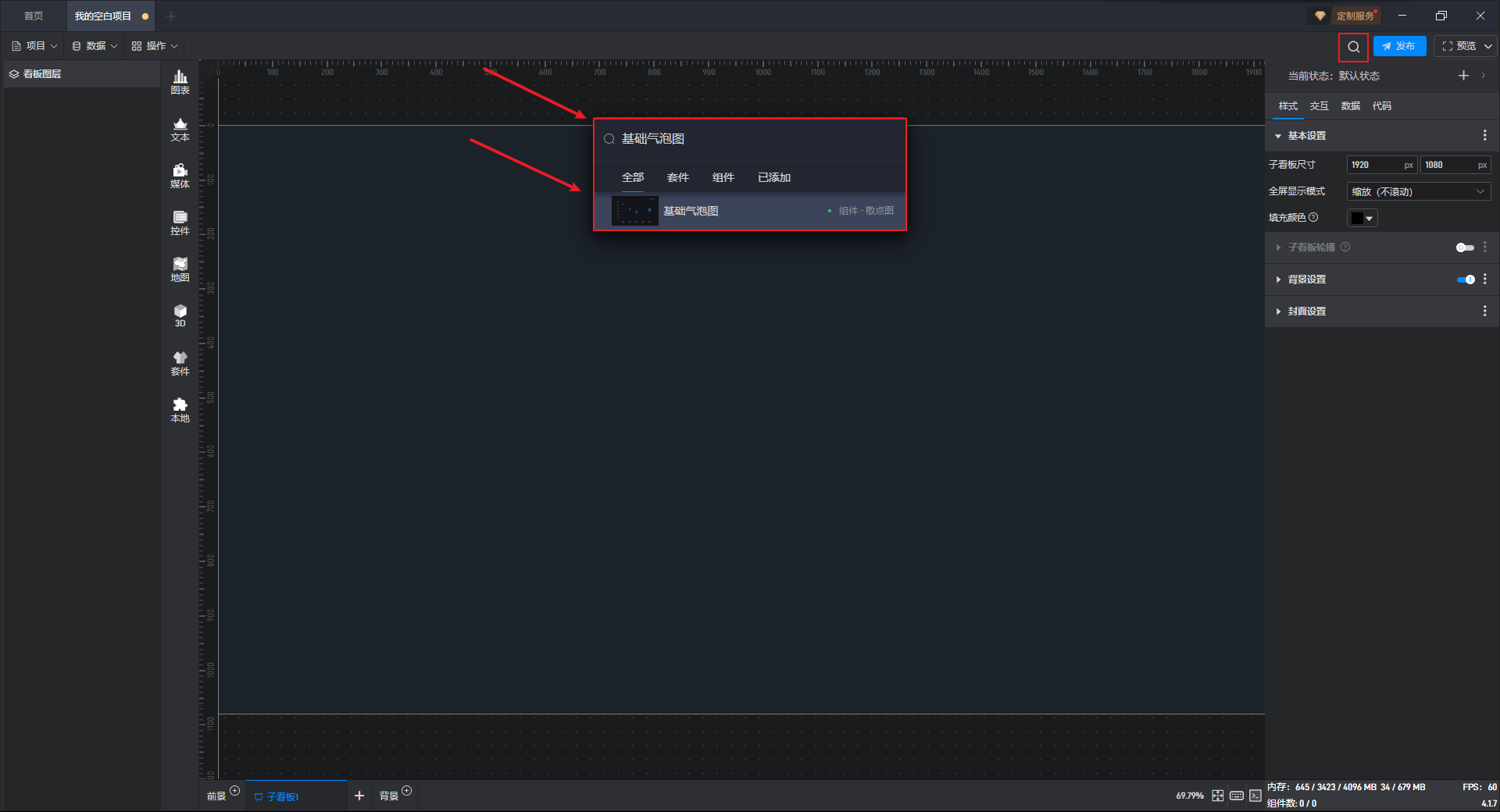This screenshot has width=1500, height=812.
Task: Click the next-state chevron beside the plus icon
Action: click(1483, 76)
